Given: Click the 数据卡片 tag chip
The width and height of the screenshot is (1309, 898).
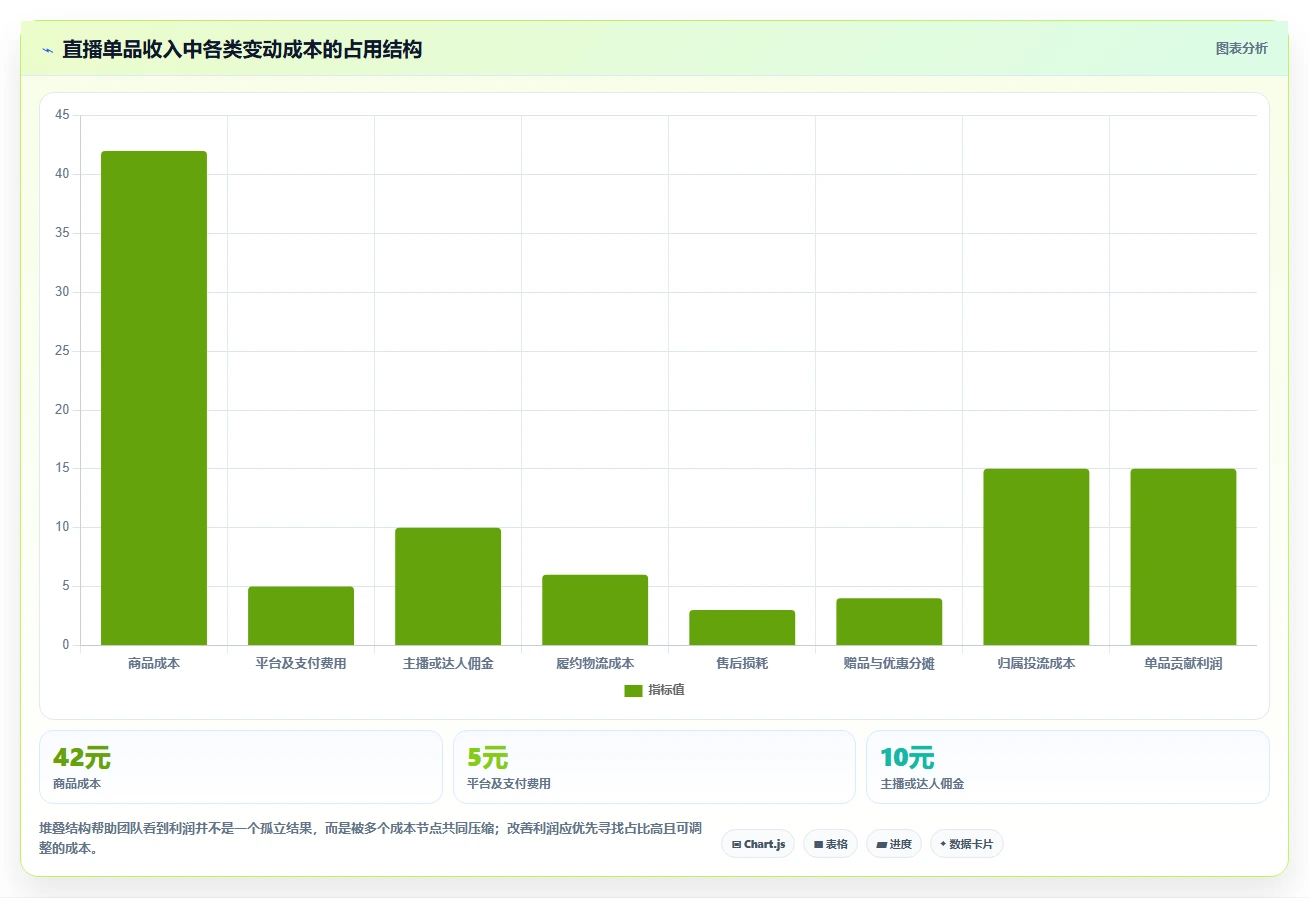Looking at the screenshot, I should point(967,844).
